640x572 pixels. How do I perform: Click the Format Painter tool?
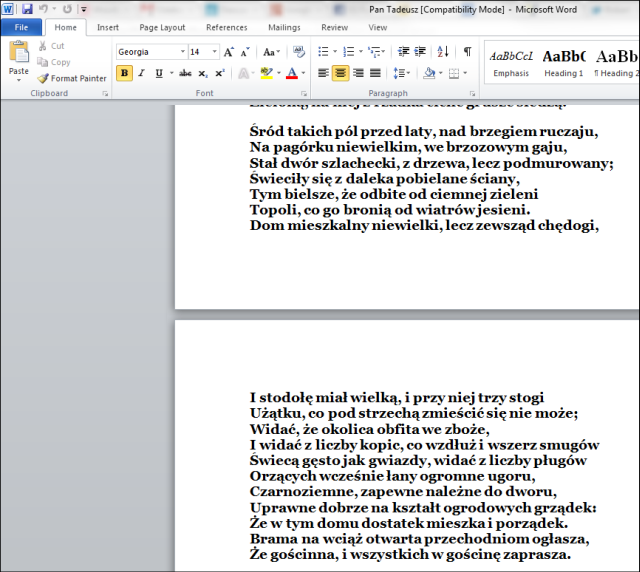click(x=72, y=78)
